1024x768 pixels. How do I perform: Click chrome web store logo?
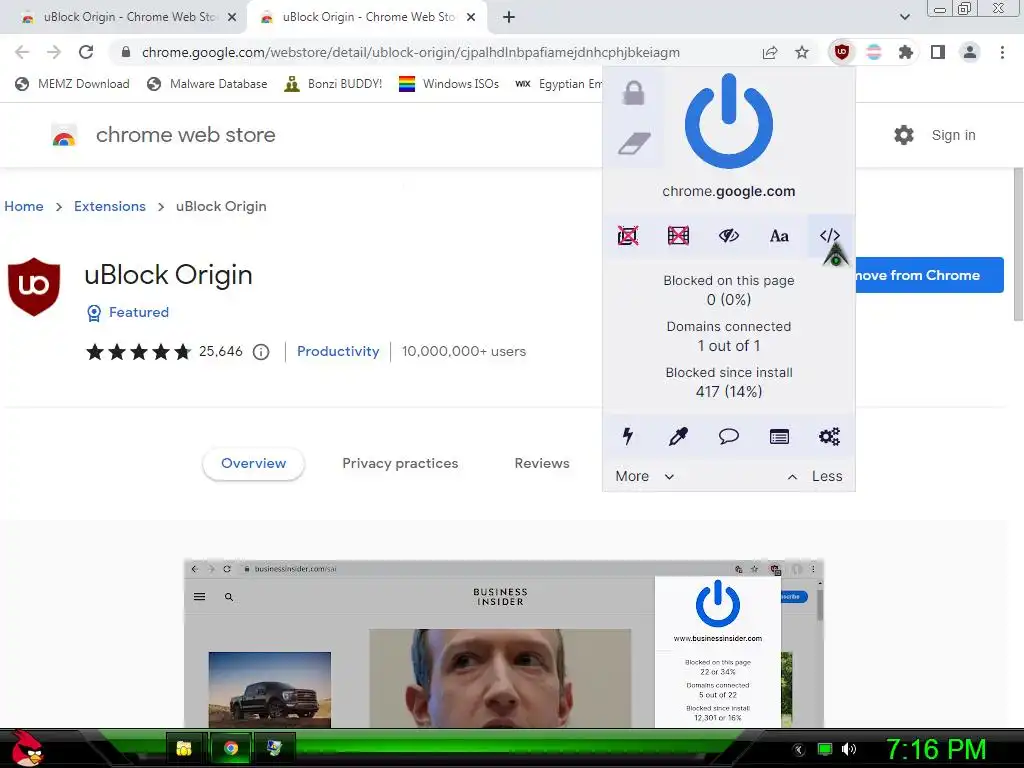click(x=163, y=135)
